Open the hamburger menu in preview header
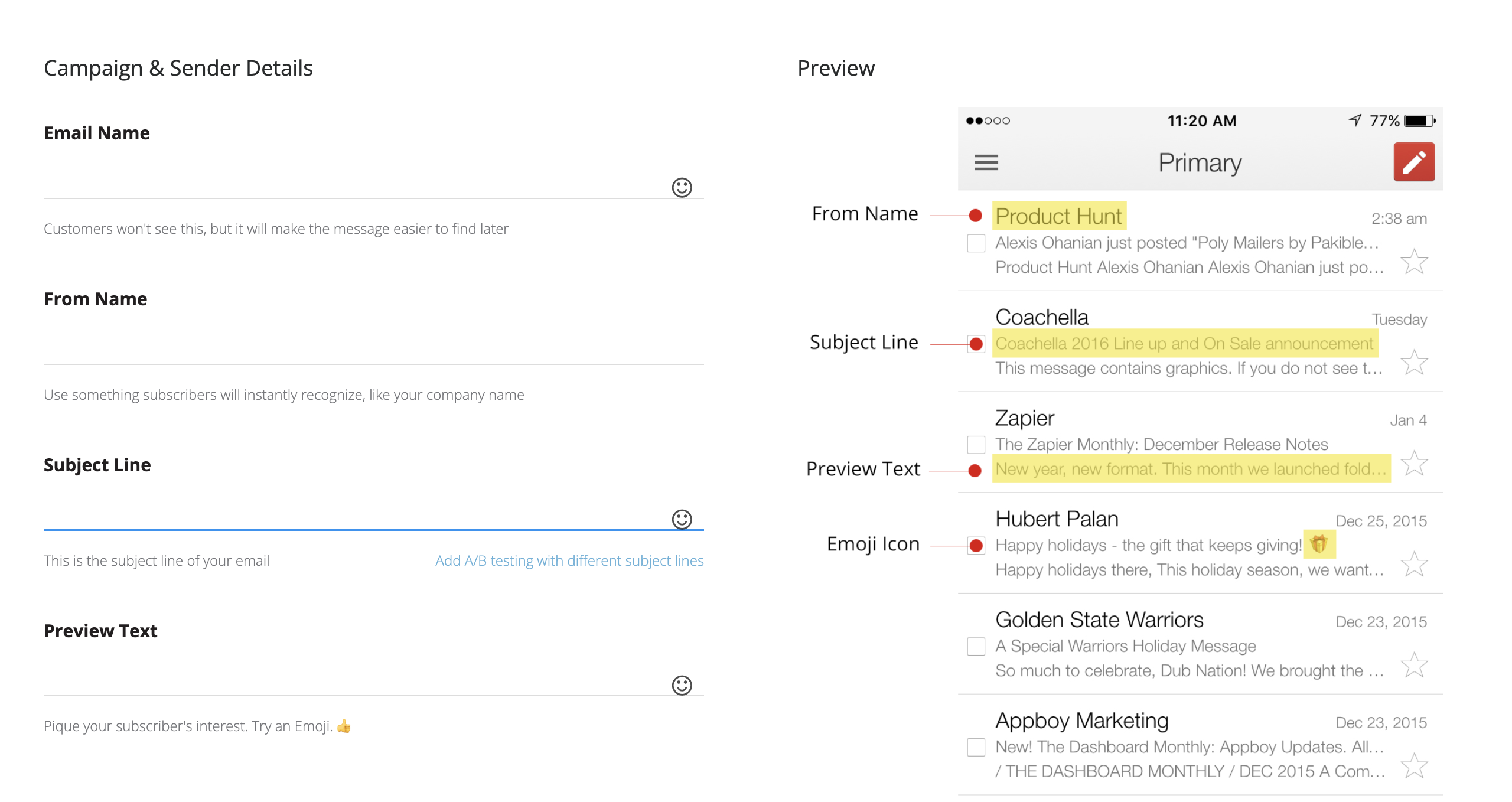The image size is (1512, 802). (986, 162)
